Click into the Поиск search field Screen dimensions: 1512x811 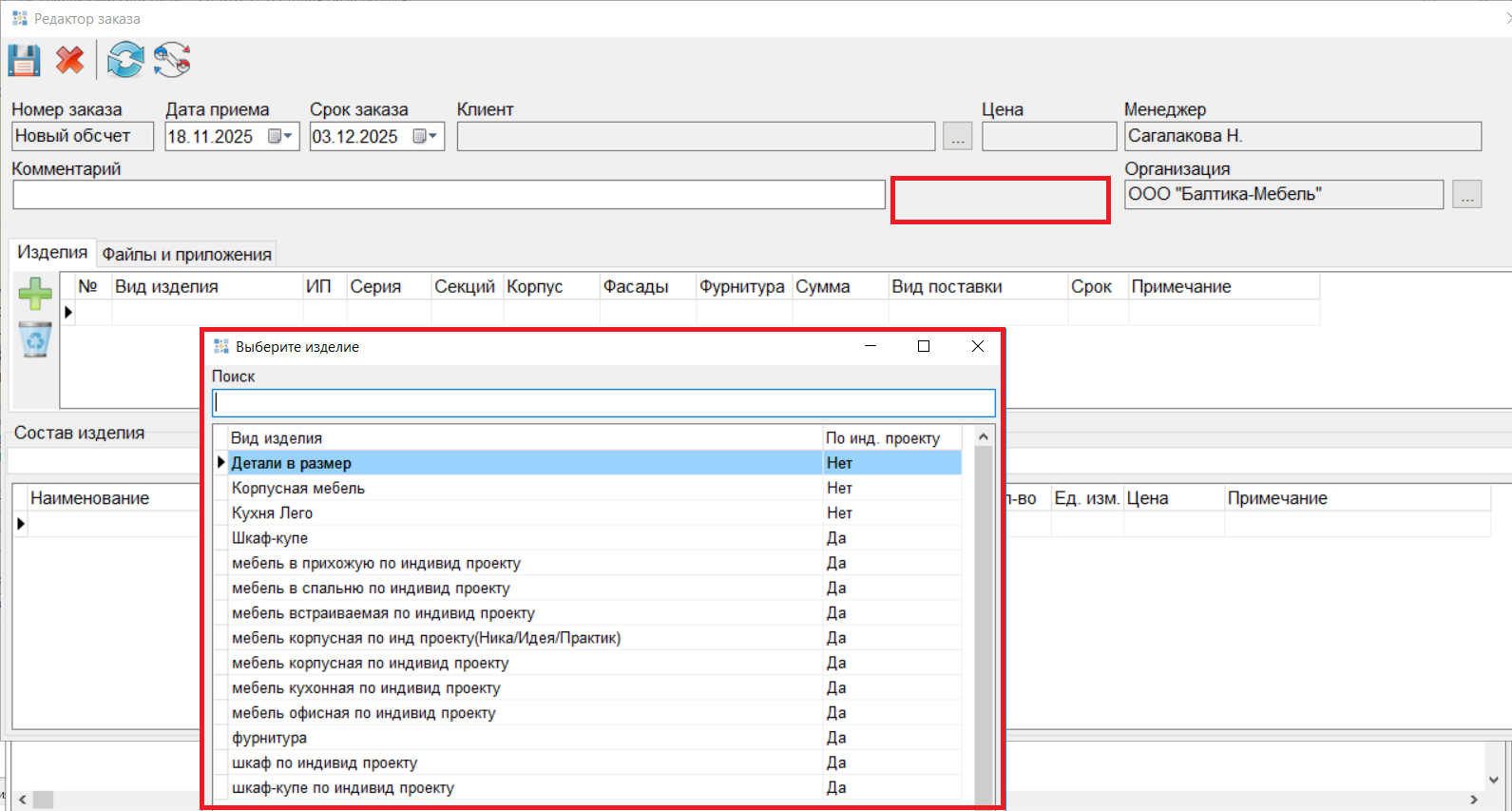click(603, 403)
